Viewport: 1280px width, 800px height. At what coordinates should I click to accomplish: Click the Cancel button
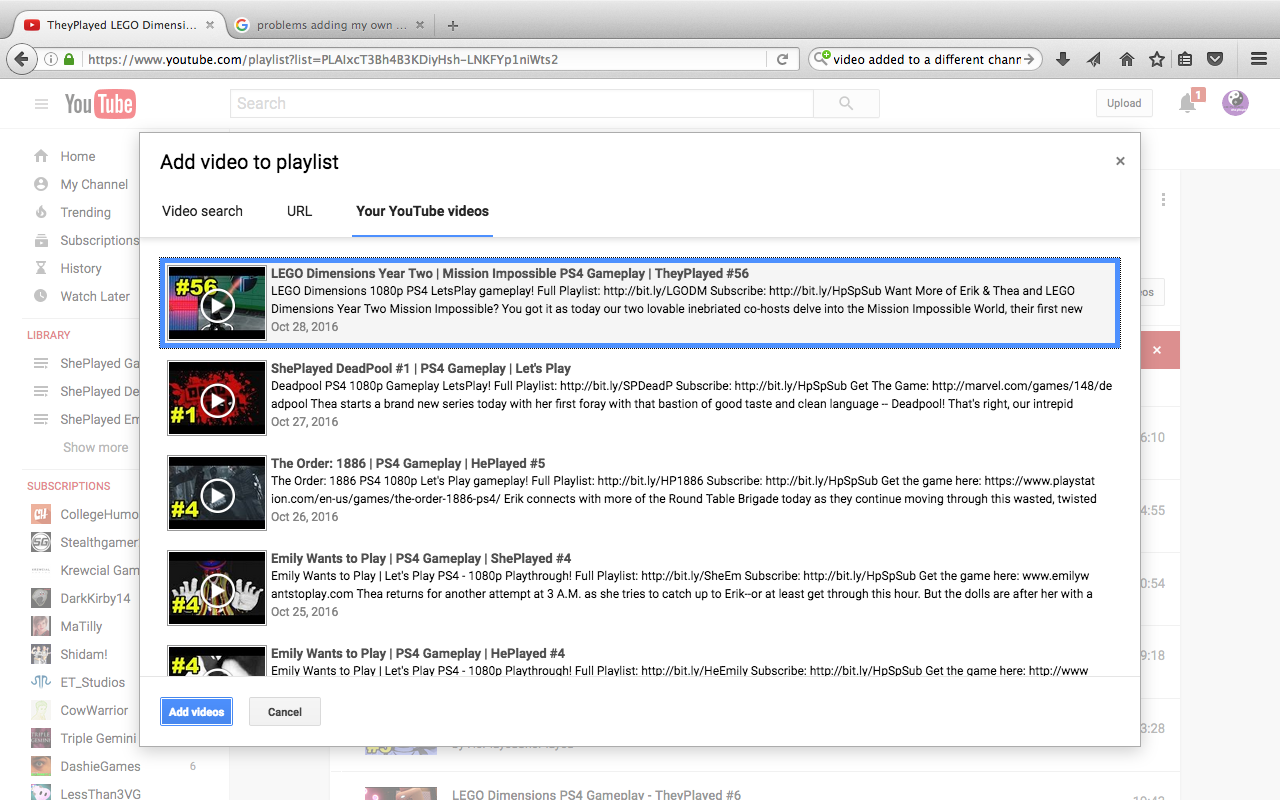coord(285,712)
